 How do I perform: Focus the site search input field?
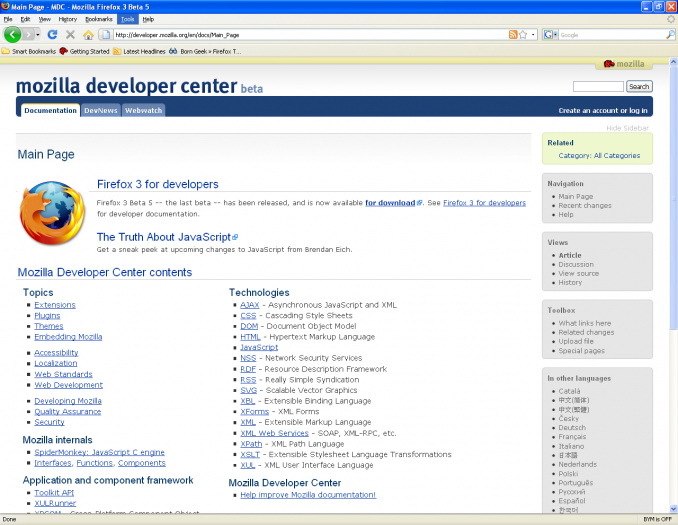598,86
